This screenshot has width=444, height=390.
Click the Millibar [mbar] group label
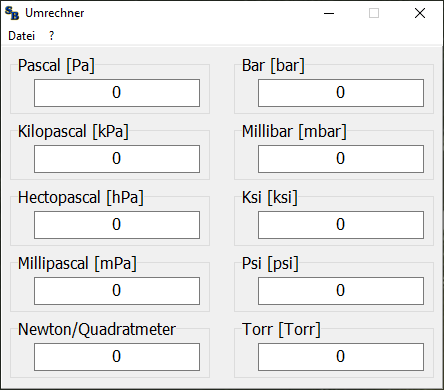(294, 131)
